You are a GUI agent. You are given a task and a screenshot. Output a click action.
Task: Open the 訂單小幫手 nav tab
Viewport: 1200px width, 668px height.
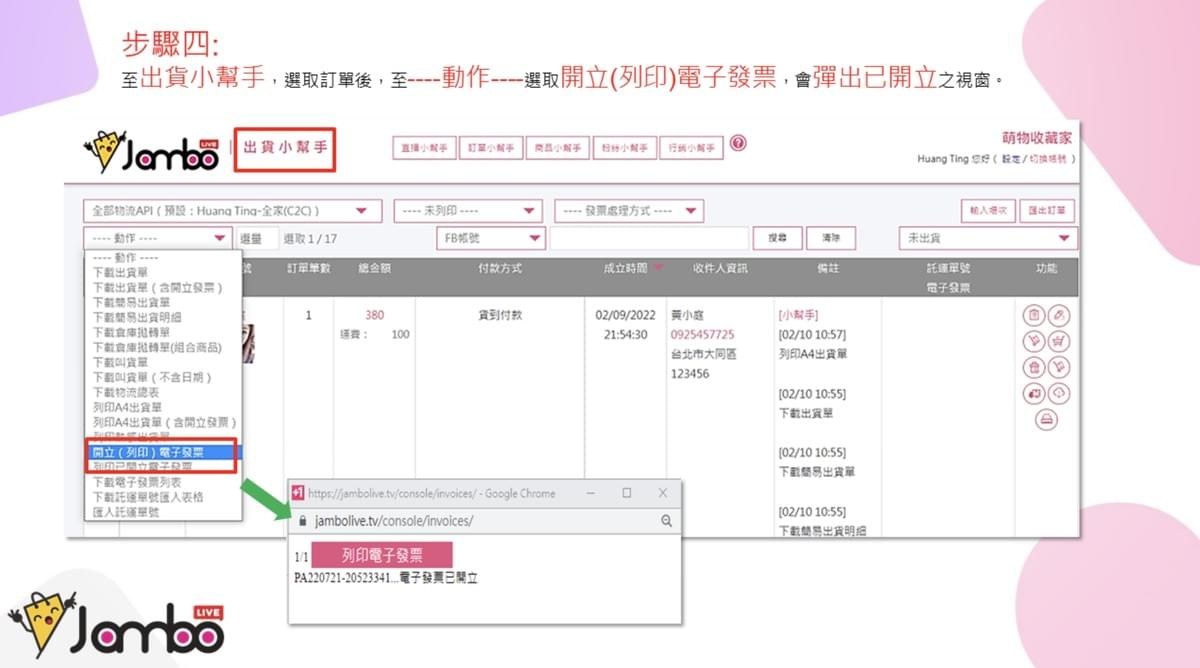click(490, 148)
